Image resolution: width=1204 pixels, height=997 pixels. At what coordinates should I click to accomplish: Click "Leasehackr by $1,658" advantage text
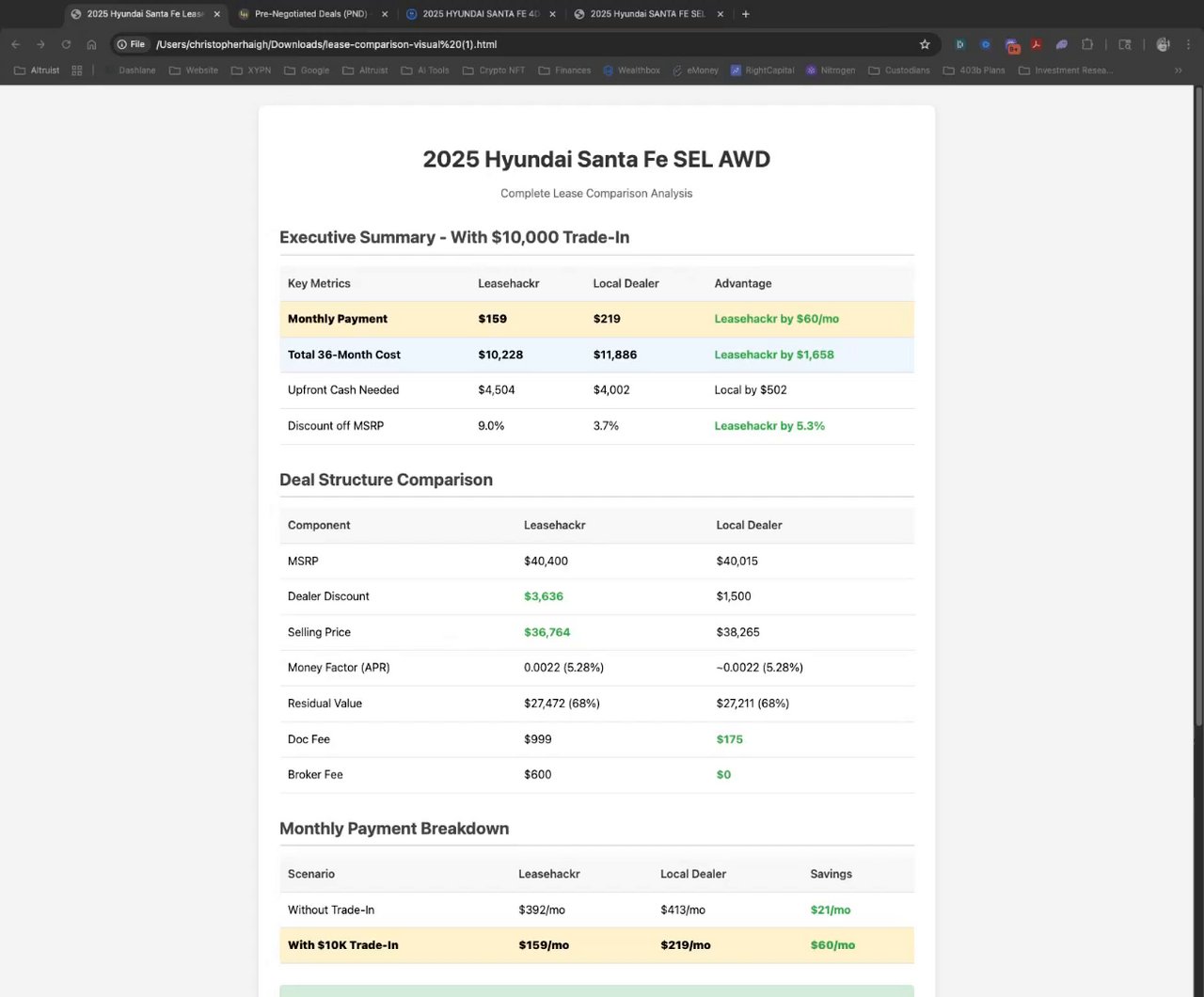pos(774,355)
